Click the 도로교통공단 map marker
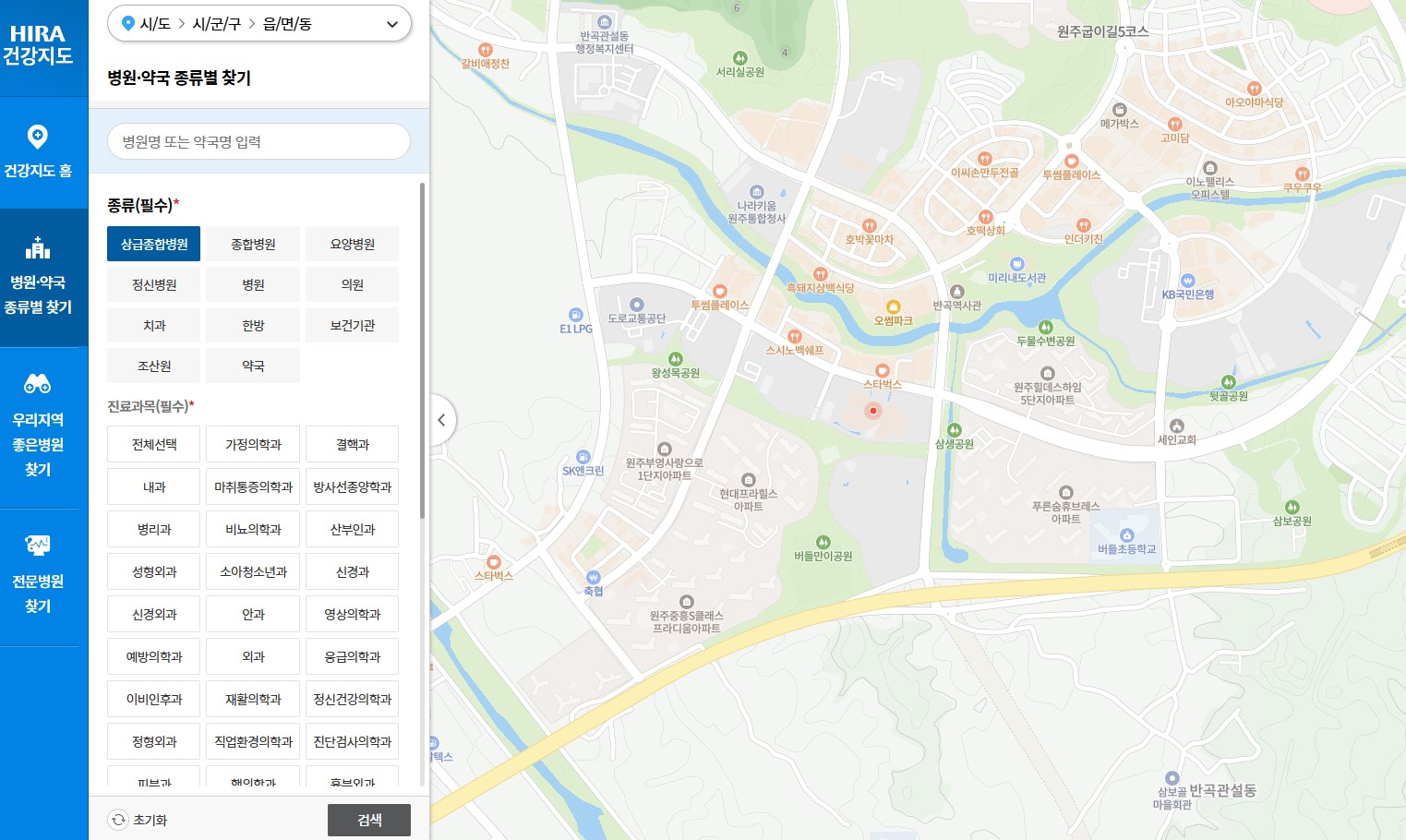 click(x=637, y=305)
